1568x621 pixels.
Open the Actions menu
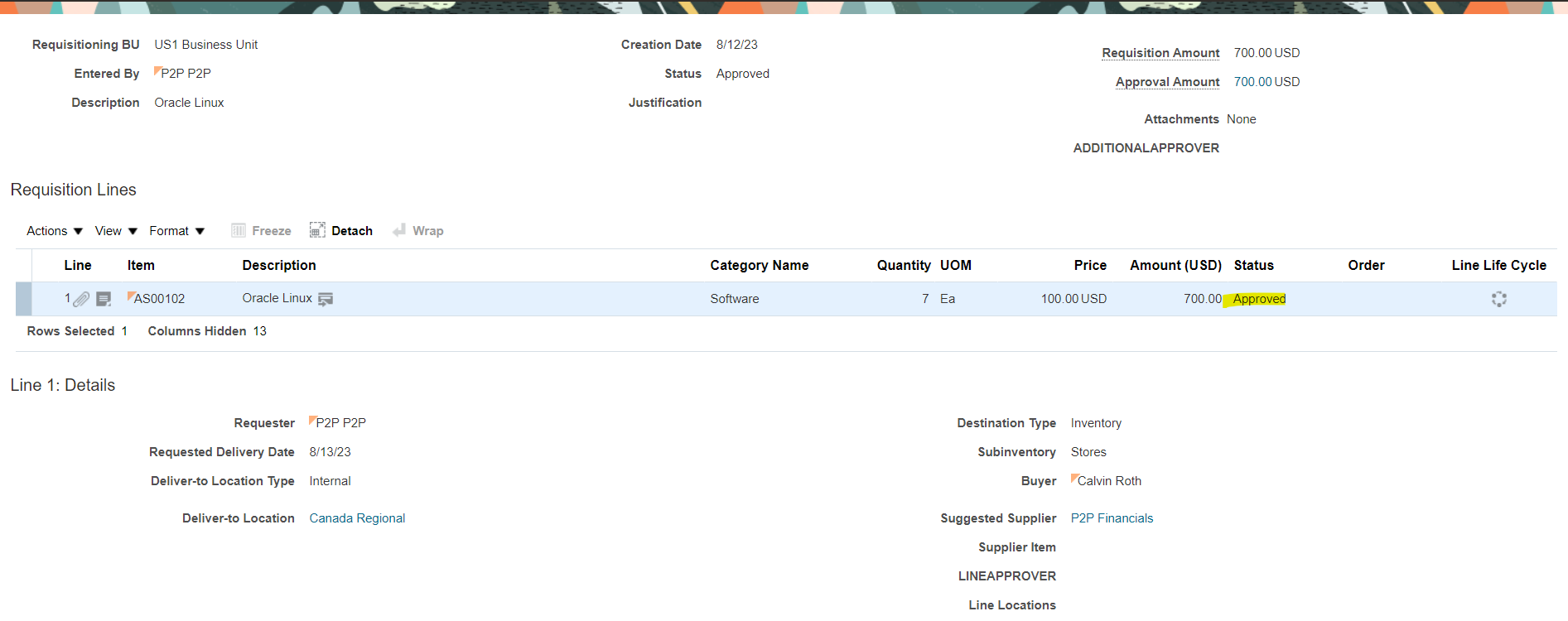(55, 231)
